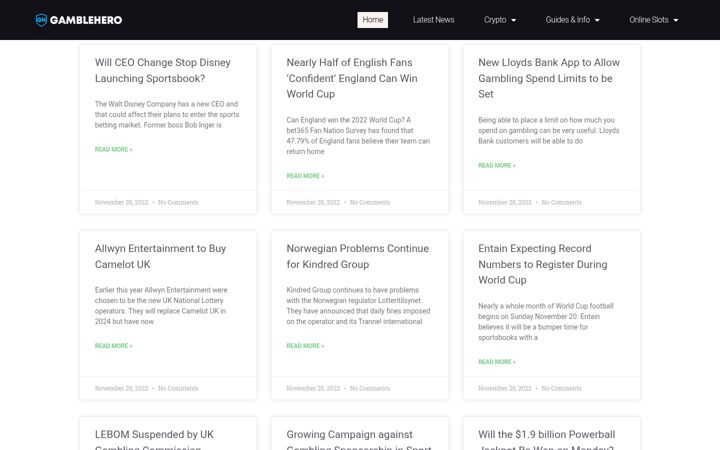This screenshot has width=720, height=450.
Task: Open 'Will the $1.9 billion Powerball' article
Action: [x=546, y=439]
